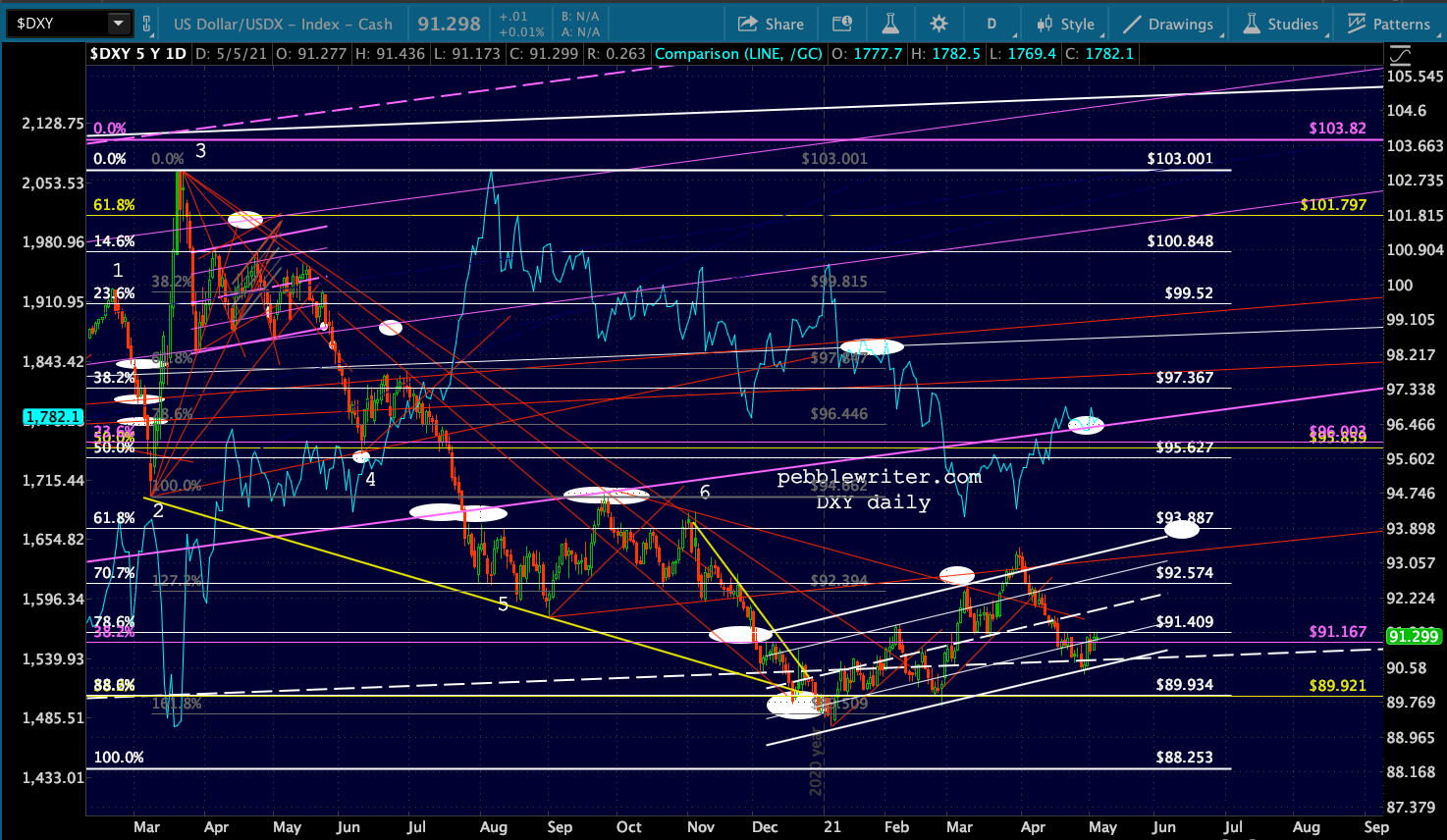1447x840 pixels.
Task: Click the cyan 1,782.1 comparison price tag
Action: [53, 417]
